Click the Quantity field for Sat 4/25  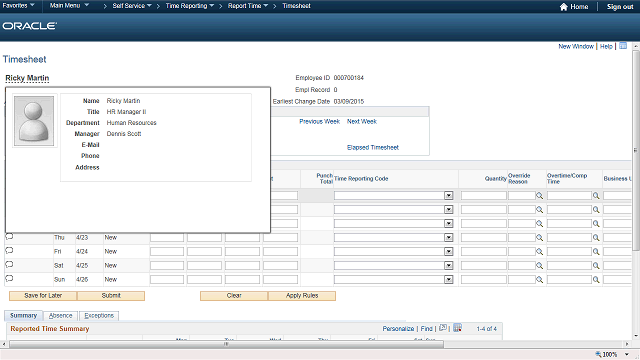(x=484, y=265)
